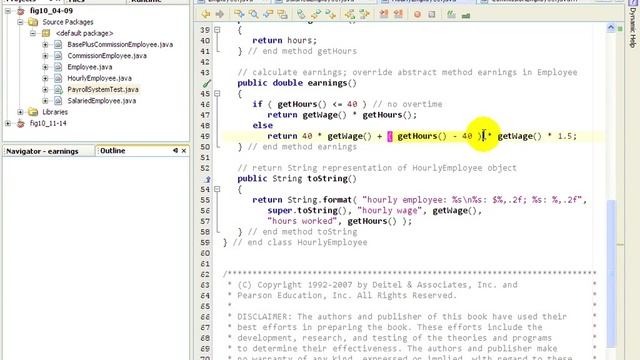The height and width of the screenshot is (360, 640).
Task: Click '"hours worked"' string on line 57
Action: pos(302,221)
